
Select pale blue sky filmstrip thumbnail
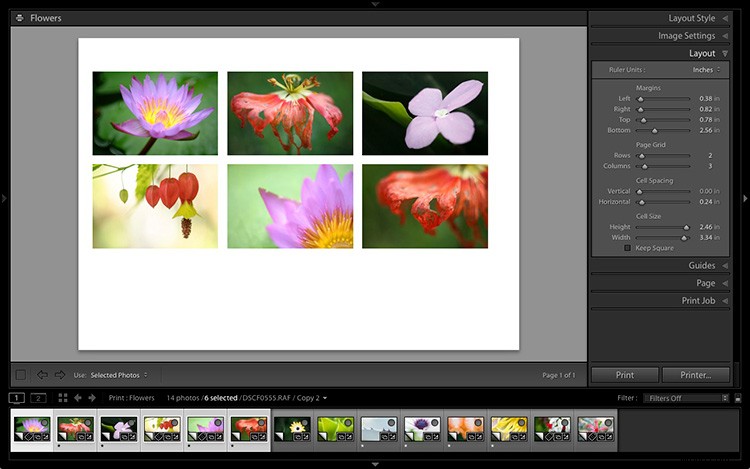379,429
